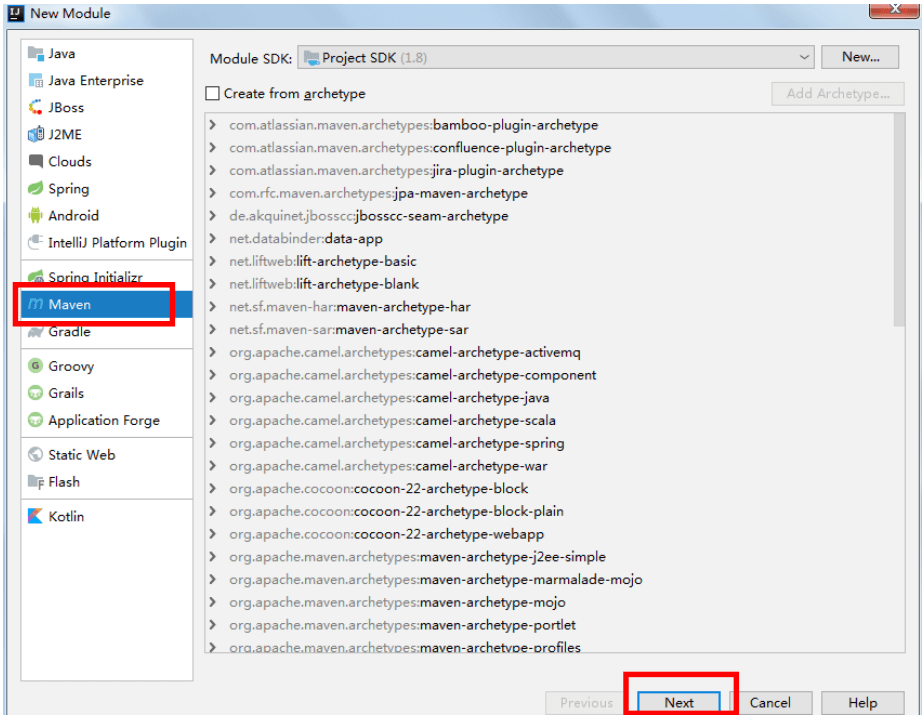Expand jpa-maven-archetype node
Viewport: 923px width, 718px height.
[213, 193]
